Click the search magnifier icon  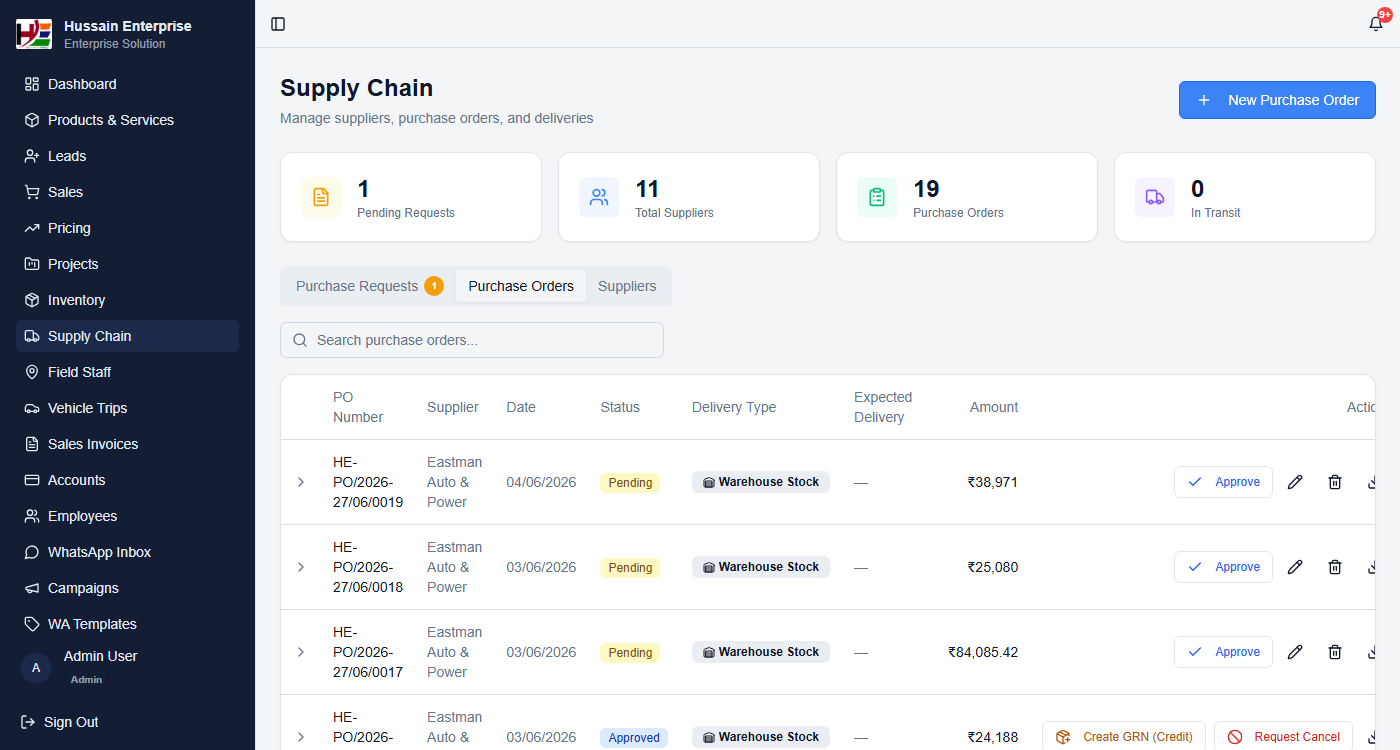pos(300,340)
